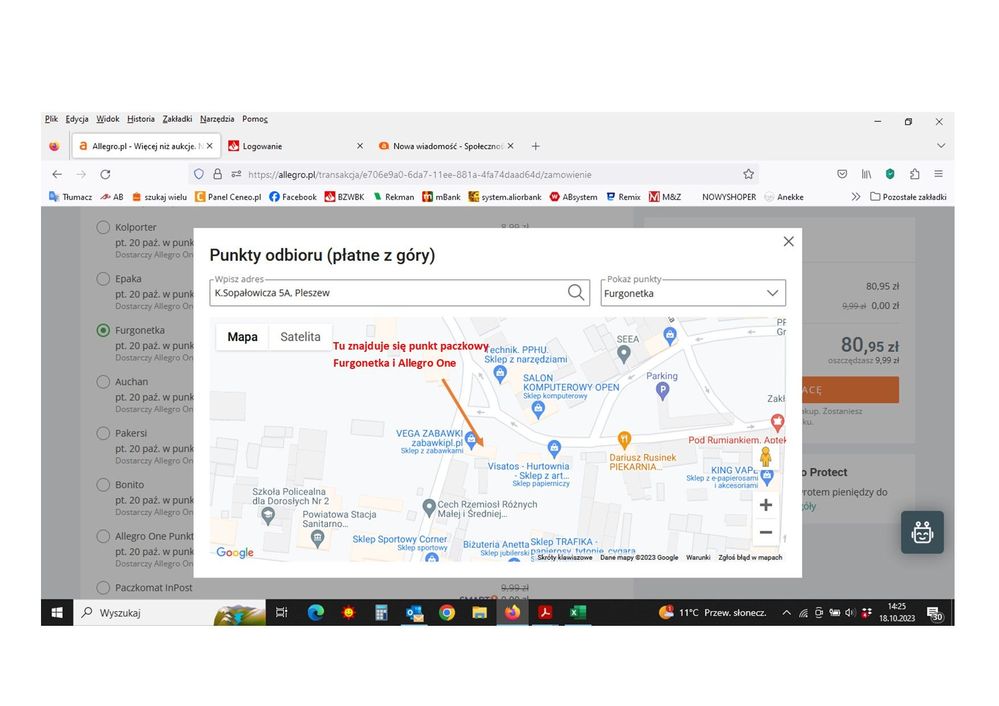Open the Pokaż punkty Furgonetka dropdown
The width and height of the screenshot is (999, 706).
click(693, 293)
